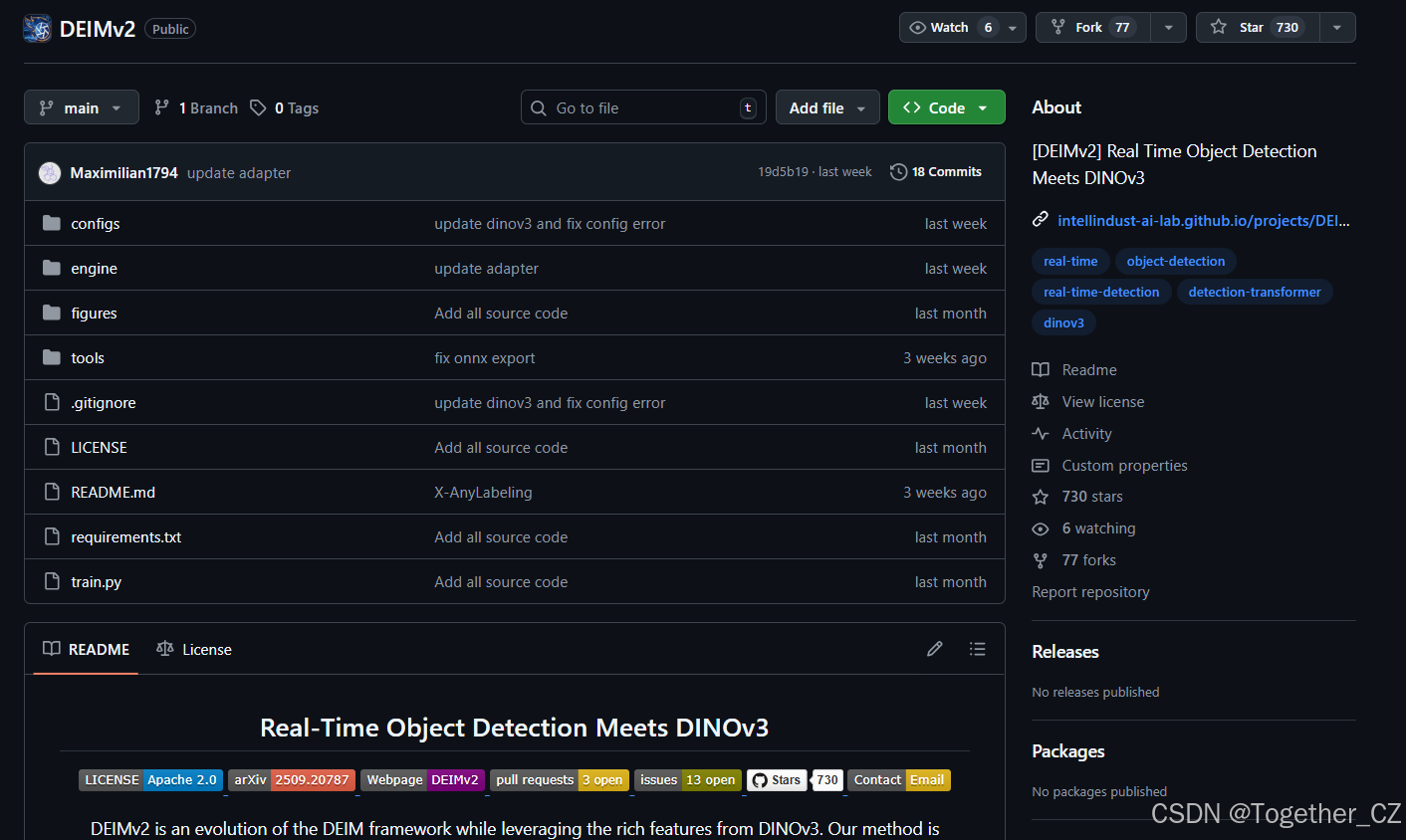Open the Releases section heading
Viewport: 1406px width, 840px height.
pos(1065,652)
